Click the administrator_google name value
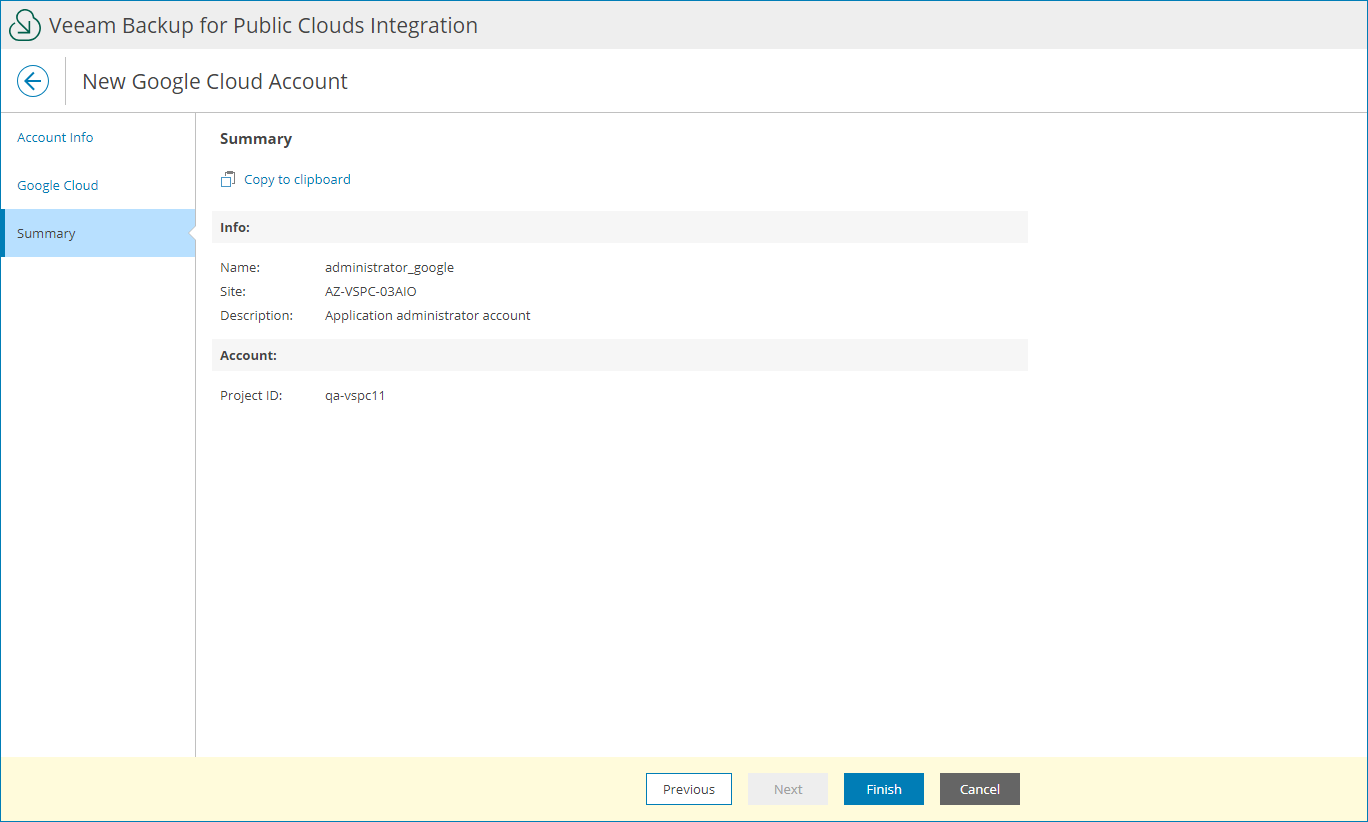1368x822 pixels. [389, 268]
